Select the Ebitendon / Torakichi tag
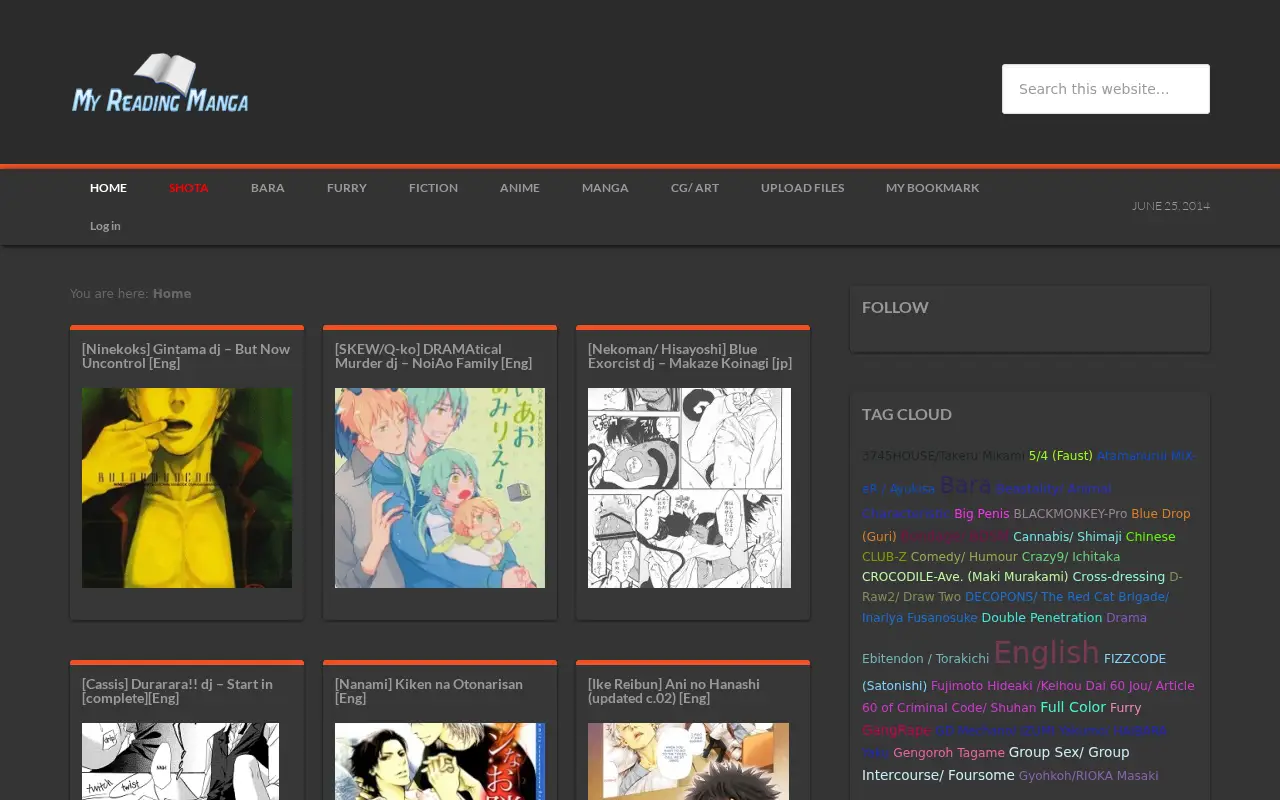Viewport: 1280px width, 800px height. (x=926, y=659)
